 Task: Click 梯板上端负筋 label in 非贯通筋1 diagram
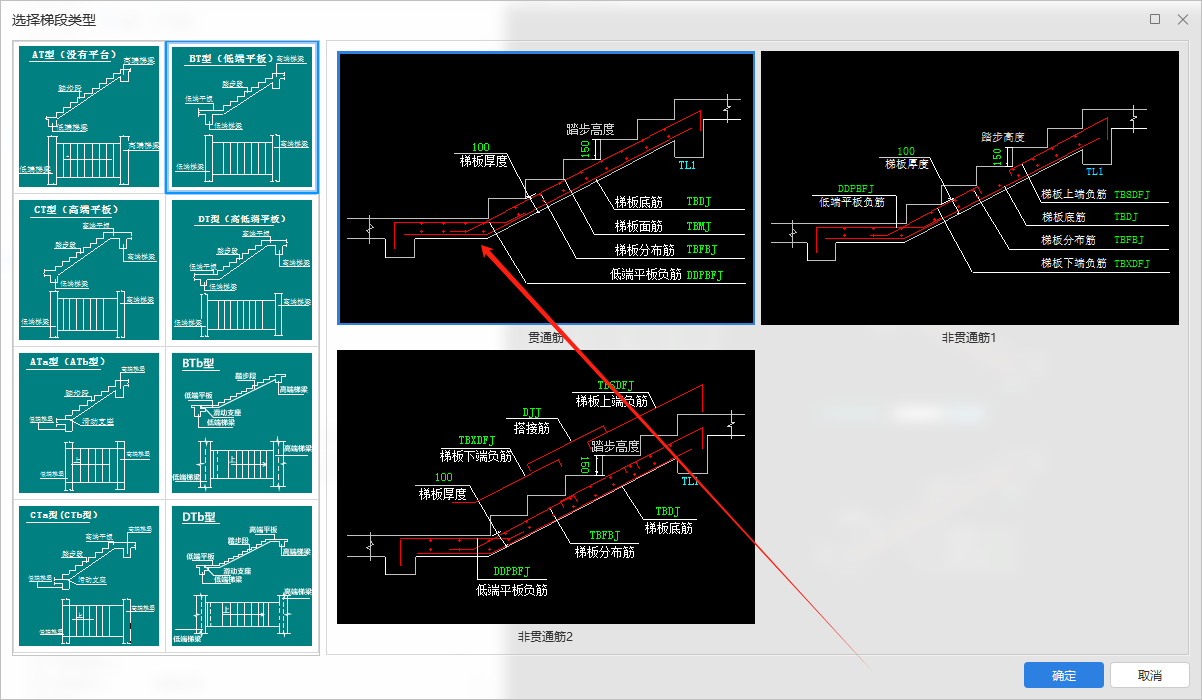pyautogui.click(x=1074, y=194)
